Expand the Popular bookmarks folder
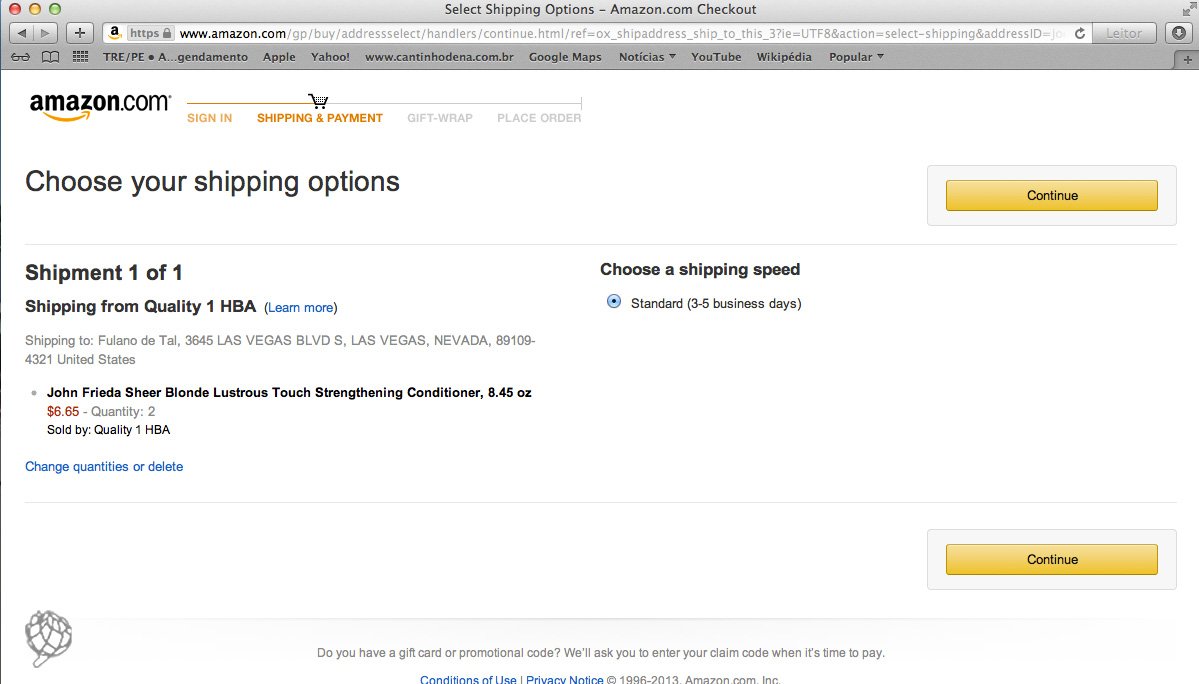Image resolution: width=1199 pixels, height=684 pixels. [855, 57]
